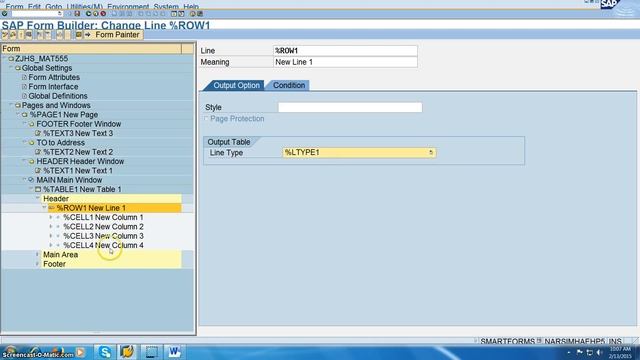Image resolution: width=640 pixels, height=360 pixels.
Task: Collapse the Header section arrow
Action: (x=38, y=198)
